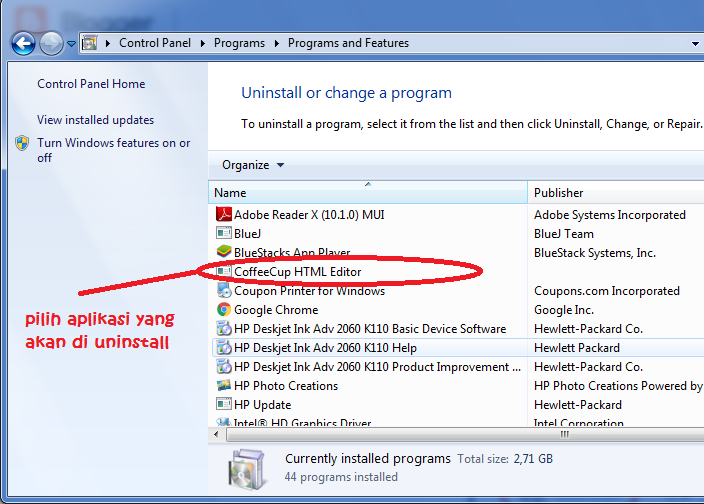
Task: Click Adobe Systems Incorporated publisher cell
Action: 609,215
